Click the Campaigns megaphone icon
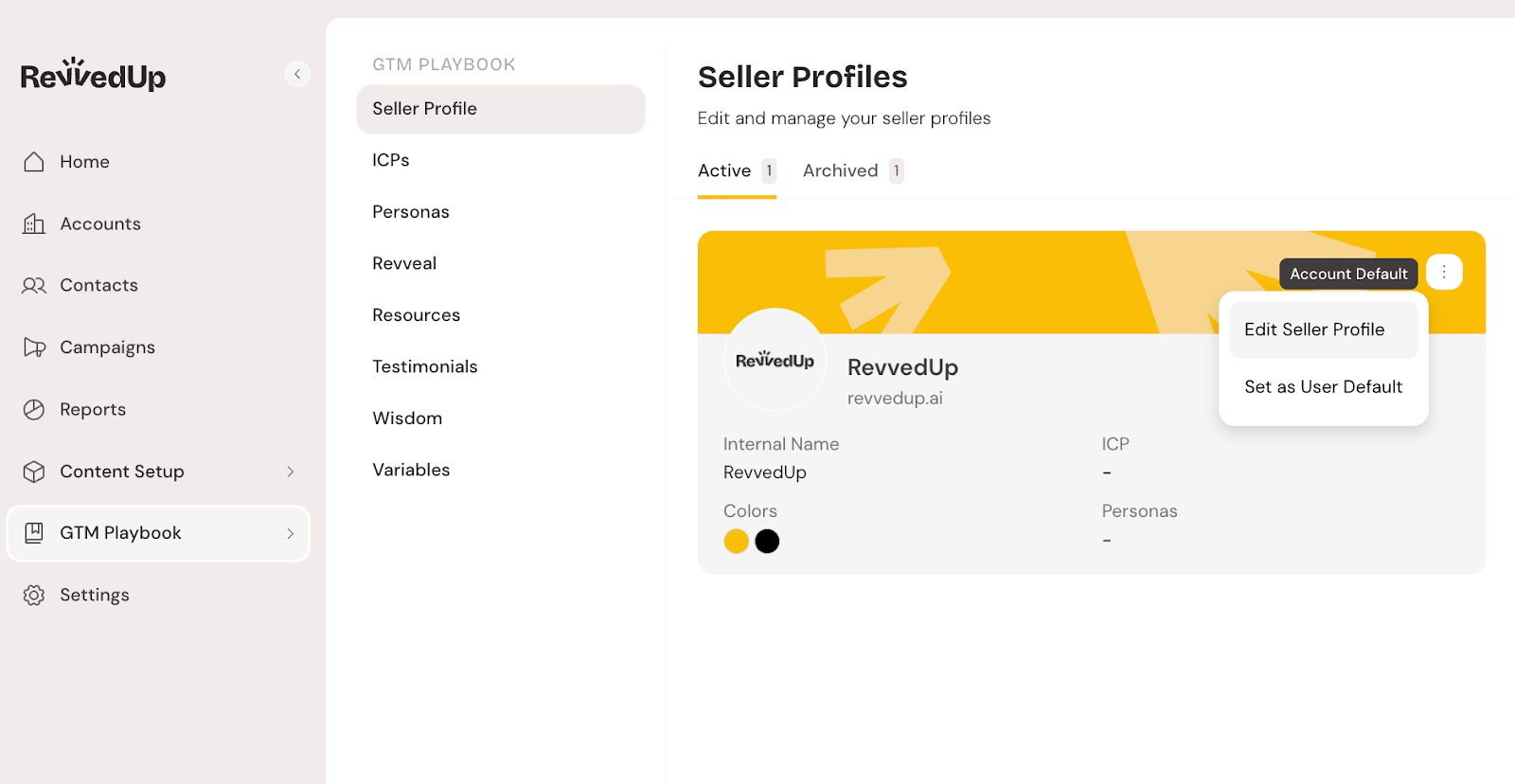Viewport: 1515px width, 784px height. [x=34, y=347]
